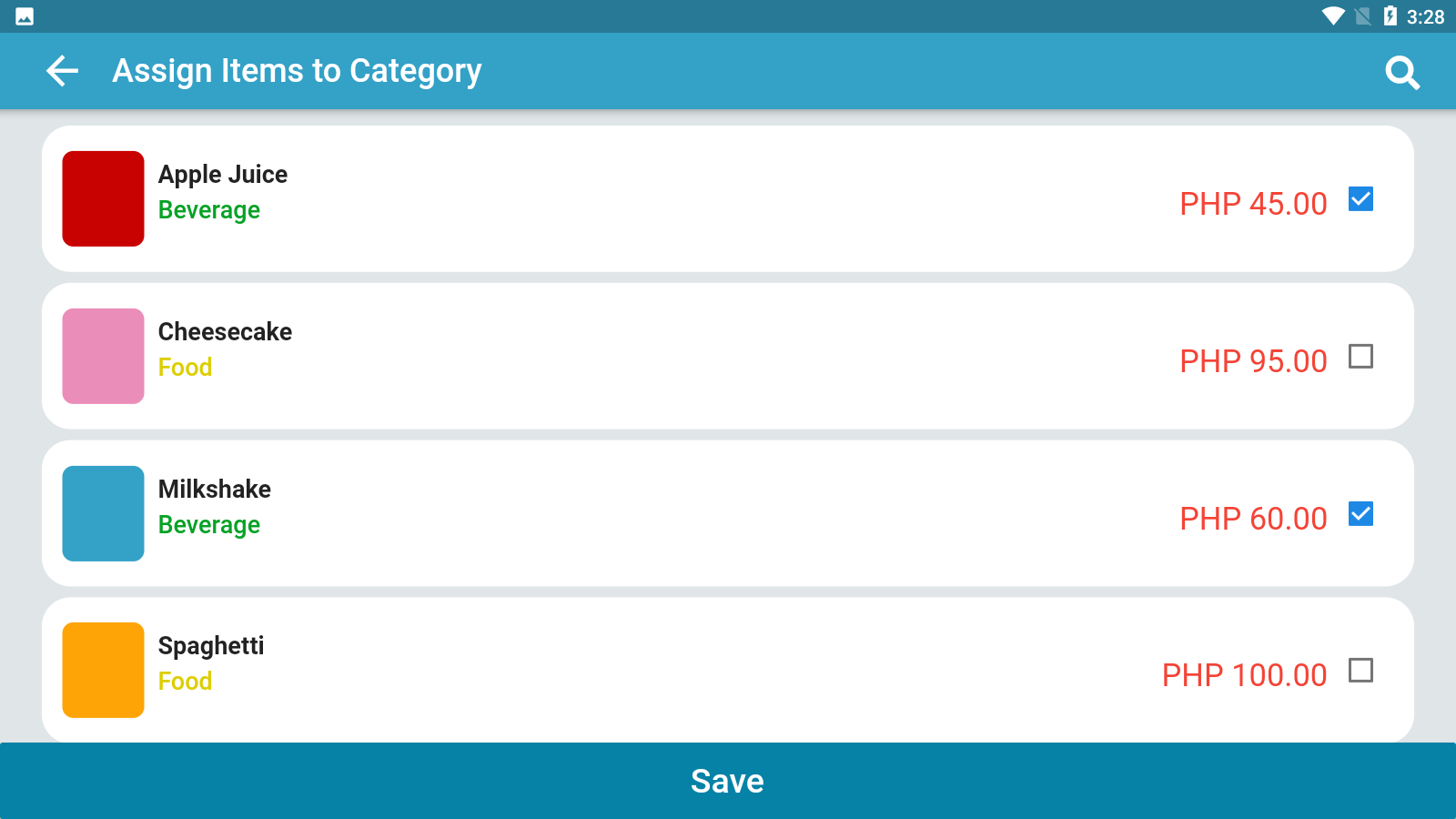The image size is (1456, 819).
Task: Select the red Apple Juice color swatch
Action: pyautogui.click(x=103, y=198)
